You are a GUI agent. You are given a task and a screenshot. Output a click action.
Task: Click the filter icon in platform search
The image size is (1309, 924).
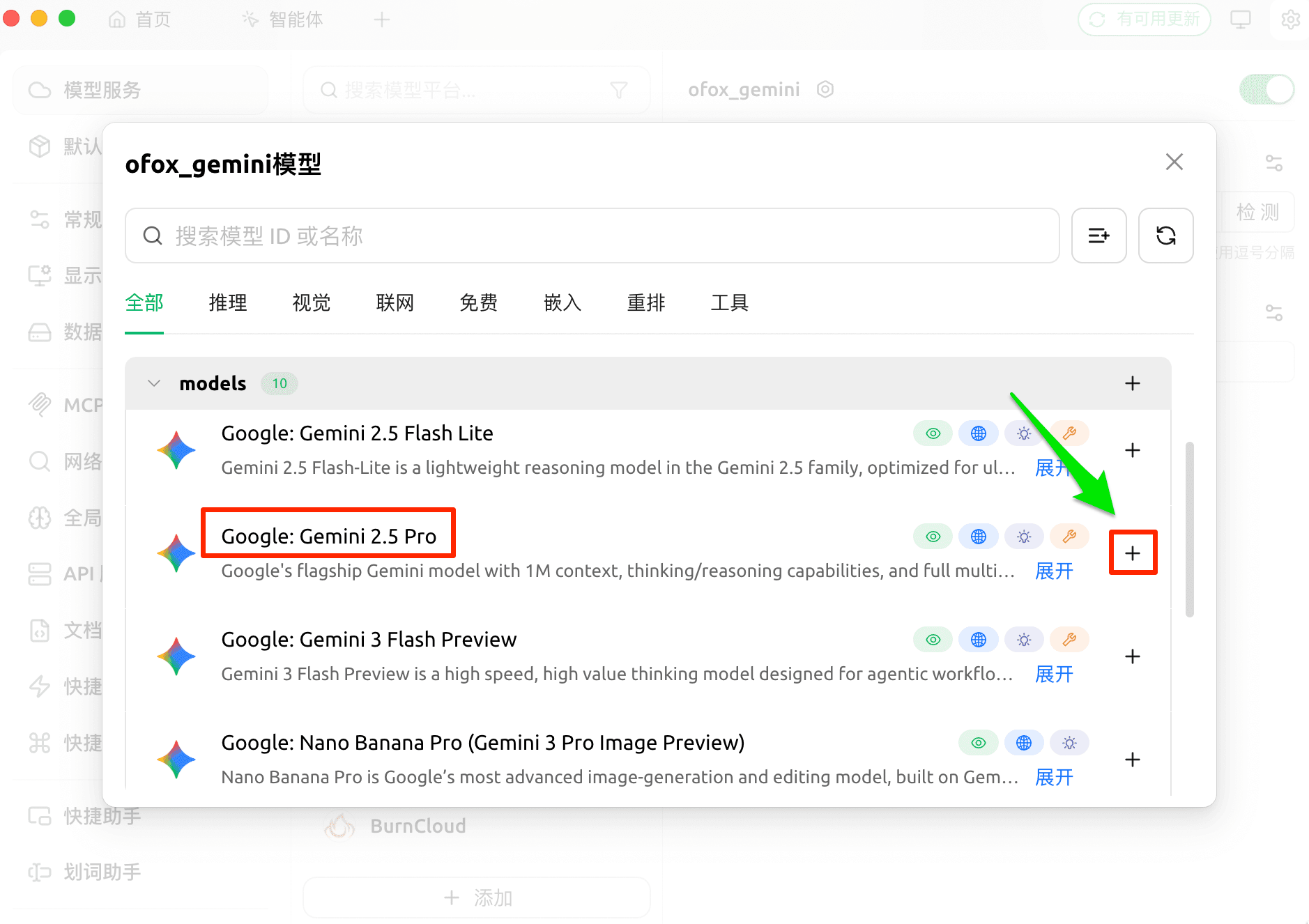pyautogui.click(x=619, y=90)
